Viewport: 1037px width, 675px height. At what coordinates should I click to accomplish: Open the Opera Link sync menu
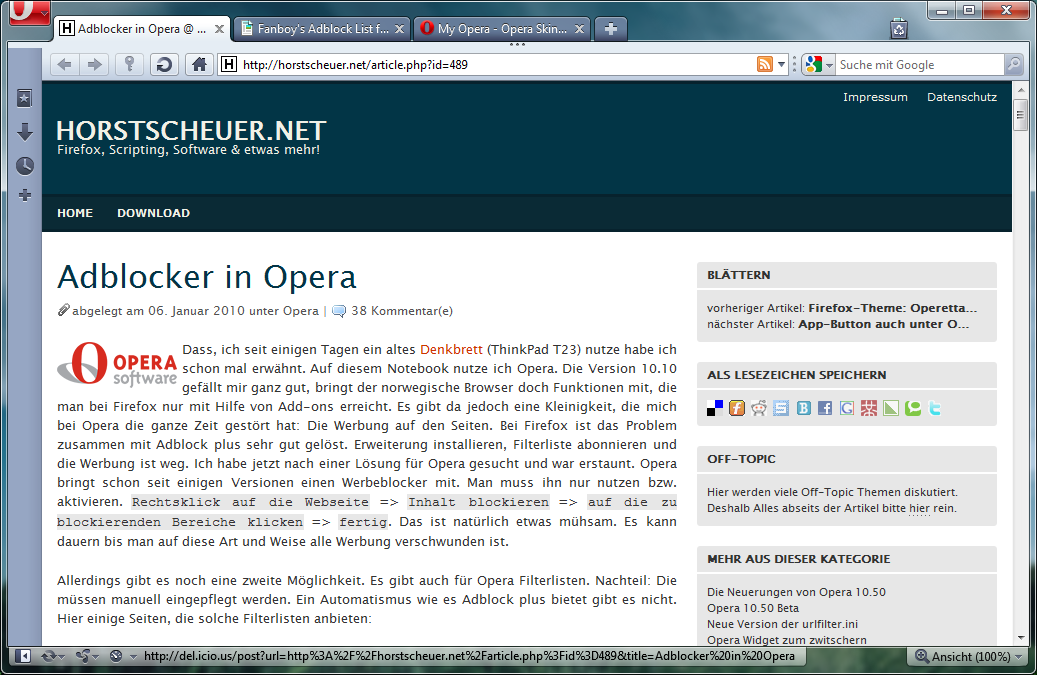[52, 656]
